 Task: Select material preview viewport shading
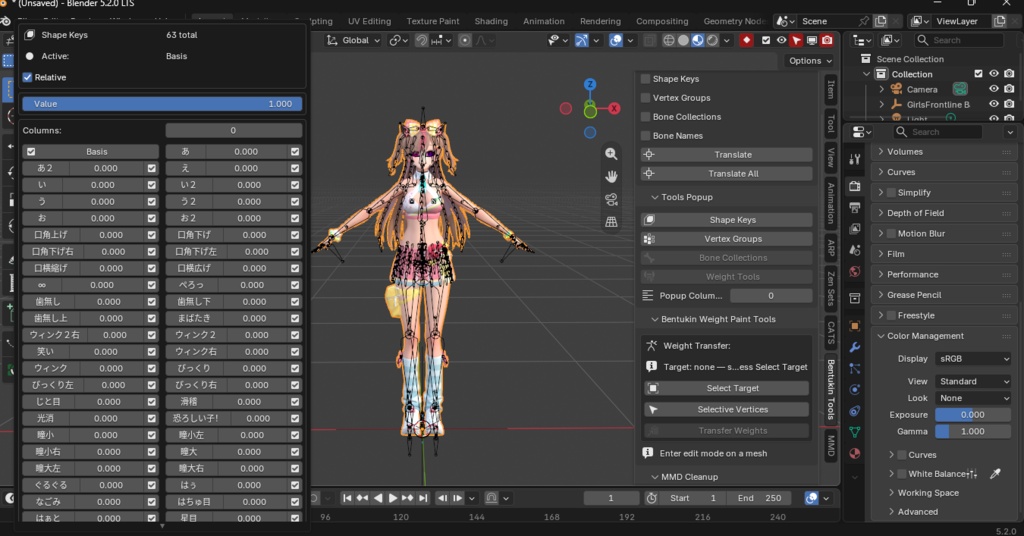click(x=697, y=40)
